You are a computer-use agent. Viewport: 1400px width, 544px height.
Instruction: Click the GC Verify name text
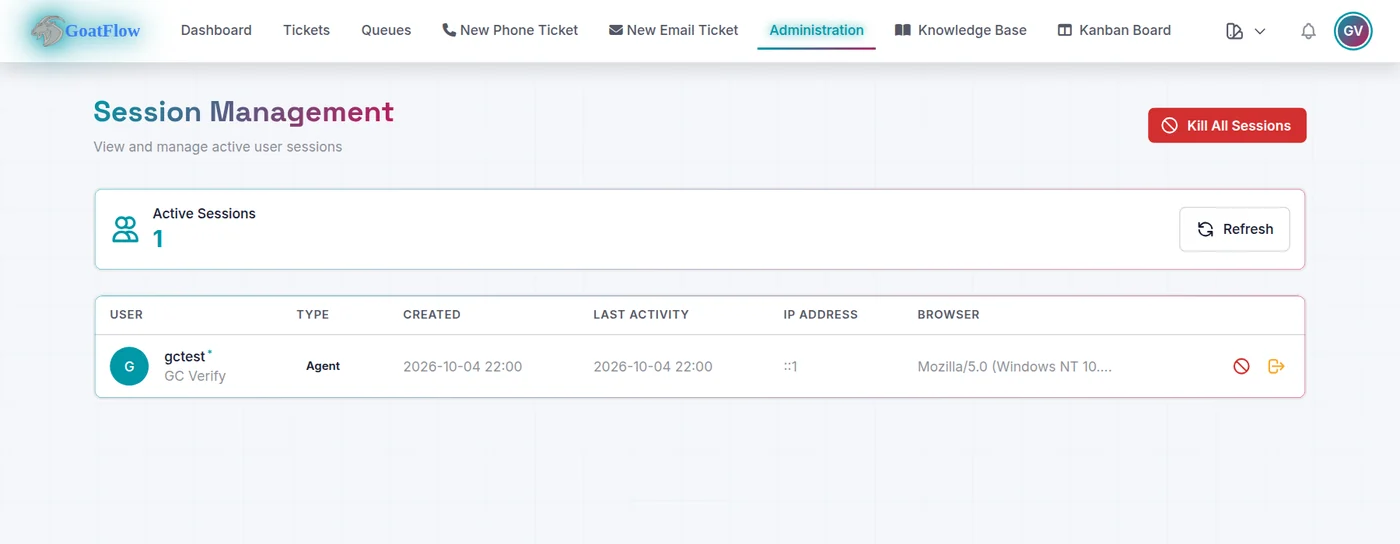click(x=195, y=376)
